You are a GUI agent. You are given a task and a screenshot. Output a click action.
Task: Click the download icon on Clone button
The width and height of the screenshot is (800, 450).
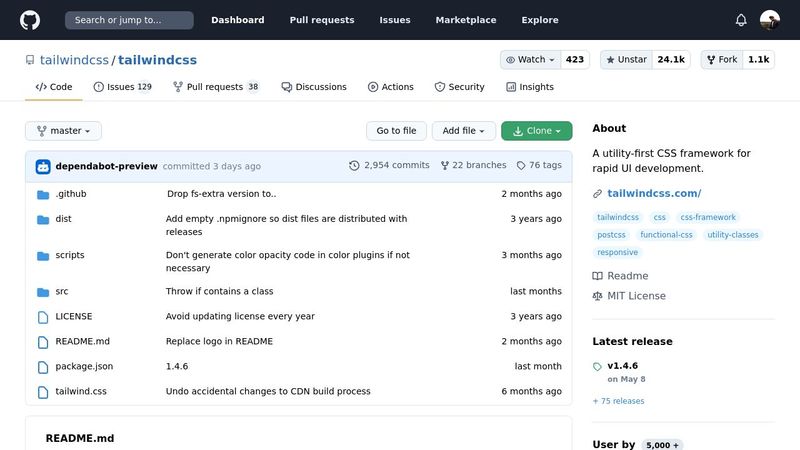518,131
